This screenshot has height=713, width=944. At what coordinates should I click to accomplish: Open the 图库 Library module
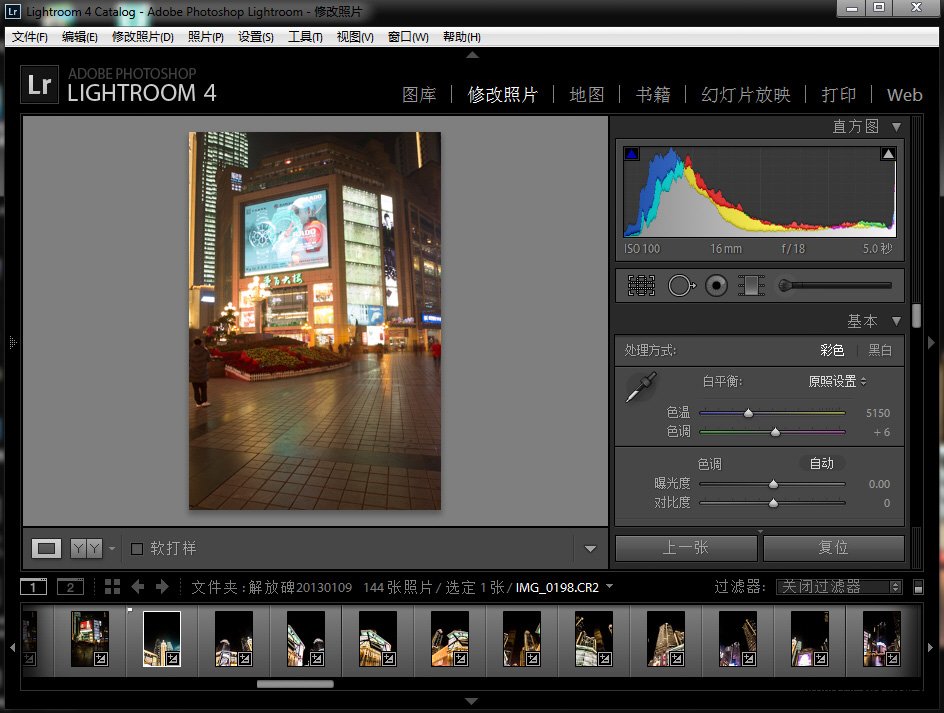point(419,95)
